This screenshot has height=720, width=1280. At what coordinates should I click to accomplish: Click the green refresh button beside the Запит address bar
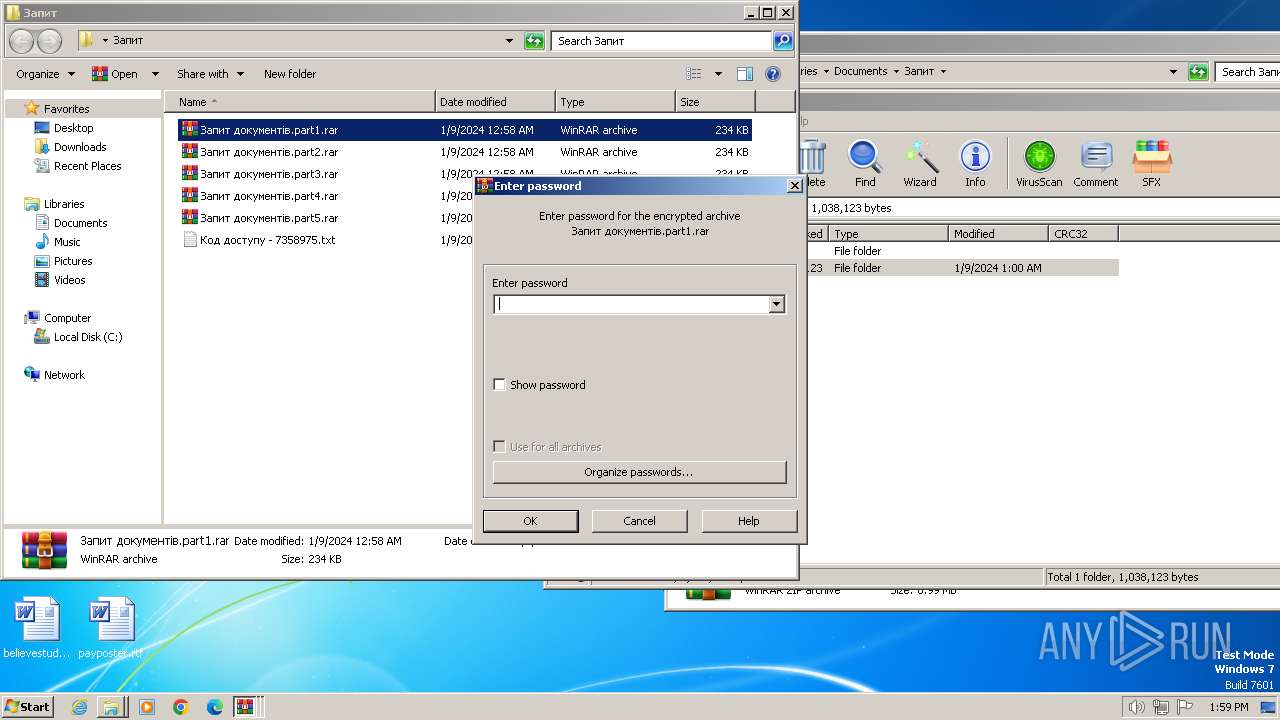pyautogui.click(x=535, y=41)
